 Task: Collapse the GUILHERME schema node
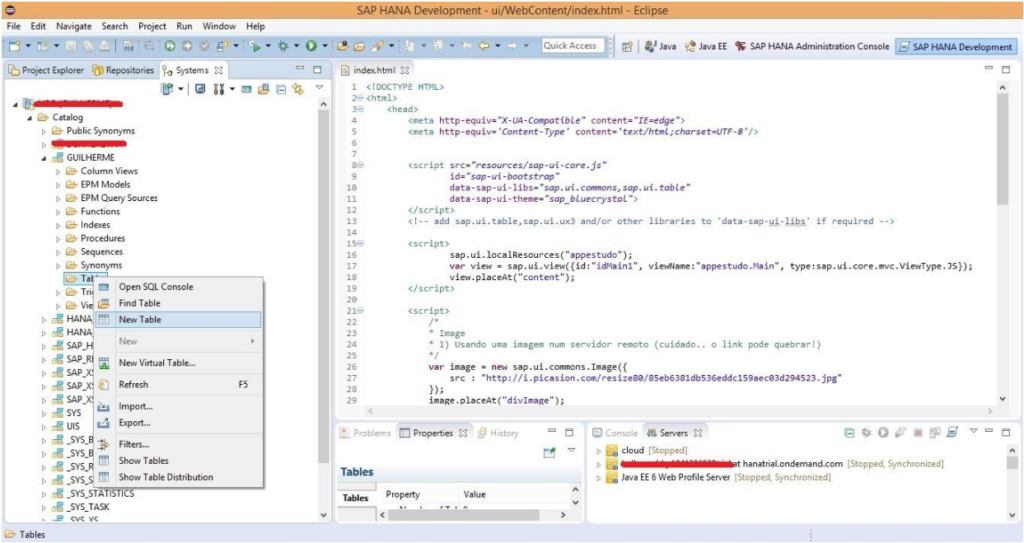click(44, 158)
